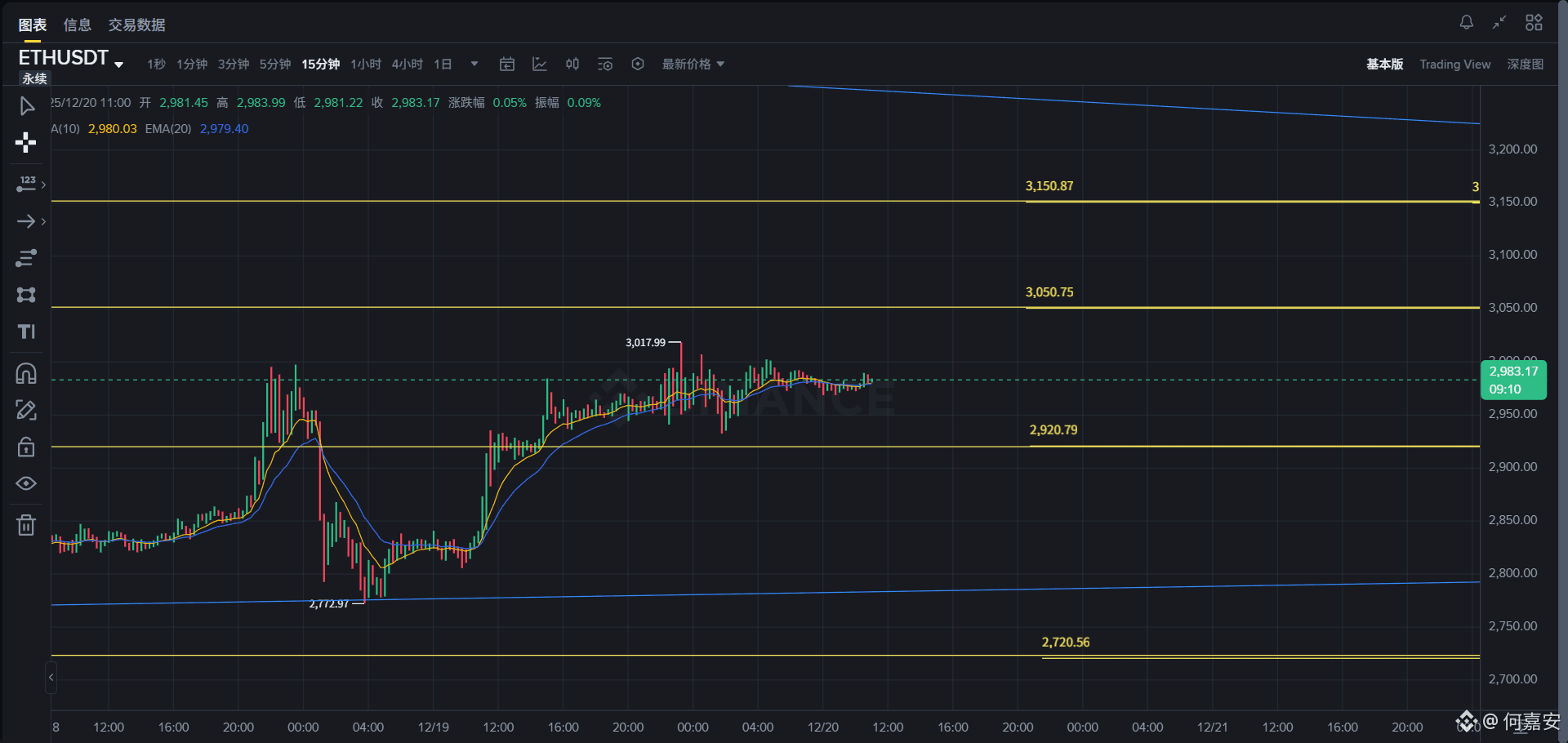Select the 1秒 interval
Screen dimensions: 1568x743
tap(157, 64)
